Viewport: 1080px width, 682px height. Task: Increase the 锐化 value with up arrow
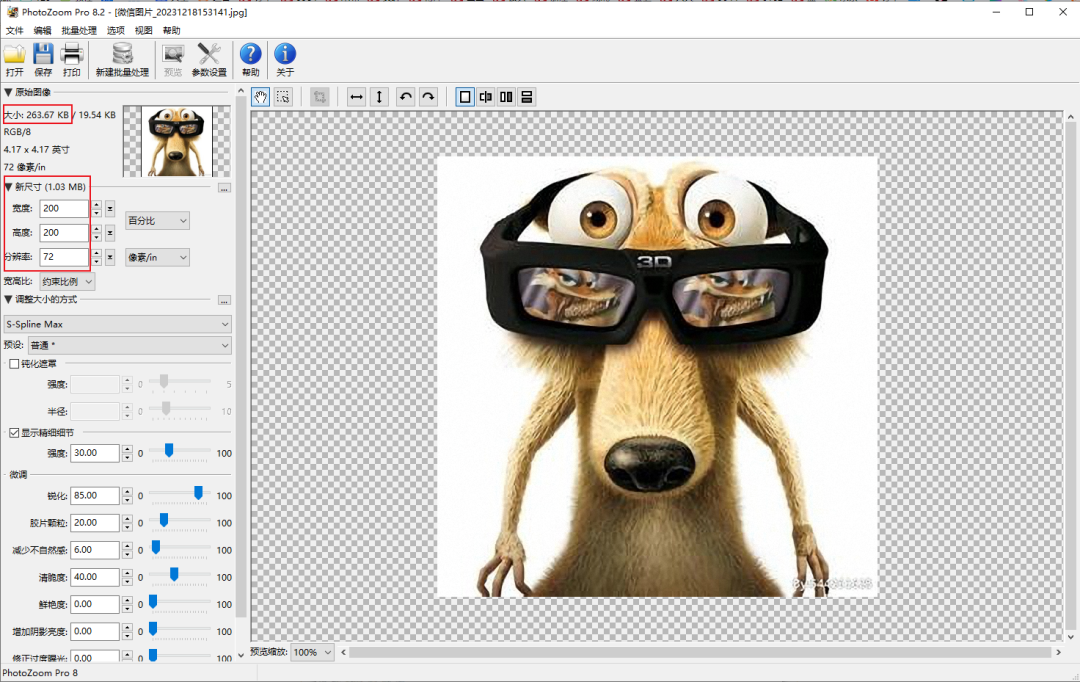pos(127,491)
